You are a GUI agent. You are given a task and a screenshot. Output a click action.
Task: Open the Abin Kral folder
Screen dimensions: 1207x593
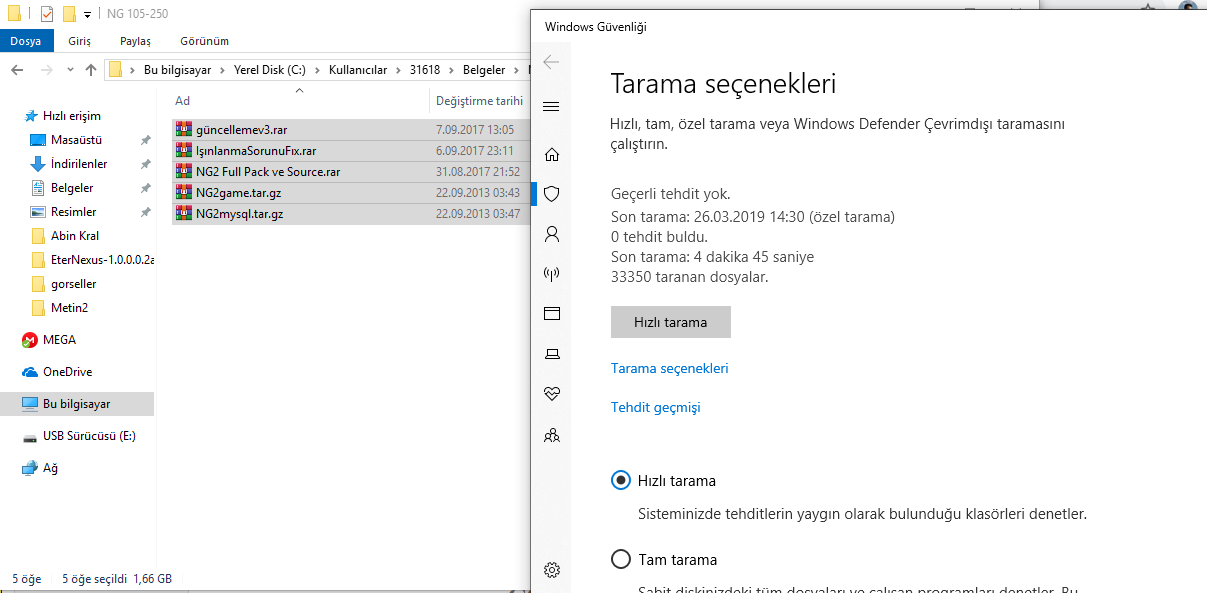coord(76,236)
